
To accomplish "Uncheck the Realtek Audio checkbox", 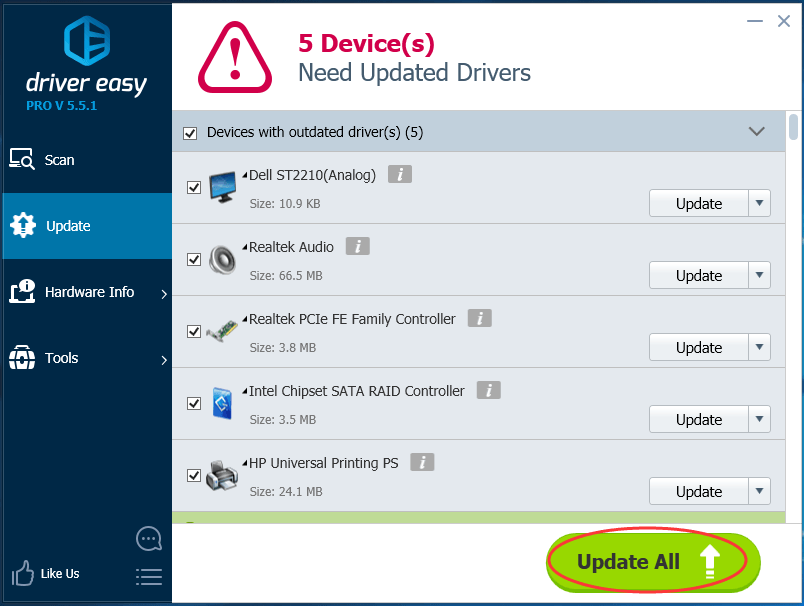I will [194, 259].
